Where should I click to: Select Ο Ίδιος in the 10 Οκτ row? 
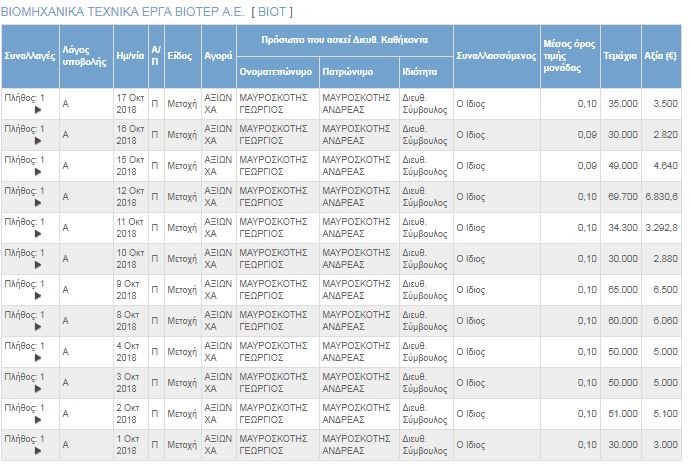coord(471,259)
